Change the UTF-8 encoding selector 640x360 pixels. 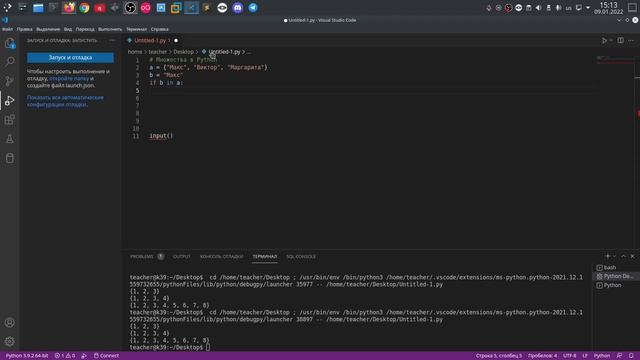569,356
